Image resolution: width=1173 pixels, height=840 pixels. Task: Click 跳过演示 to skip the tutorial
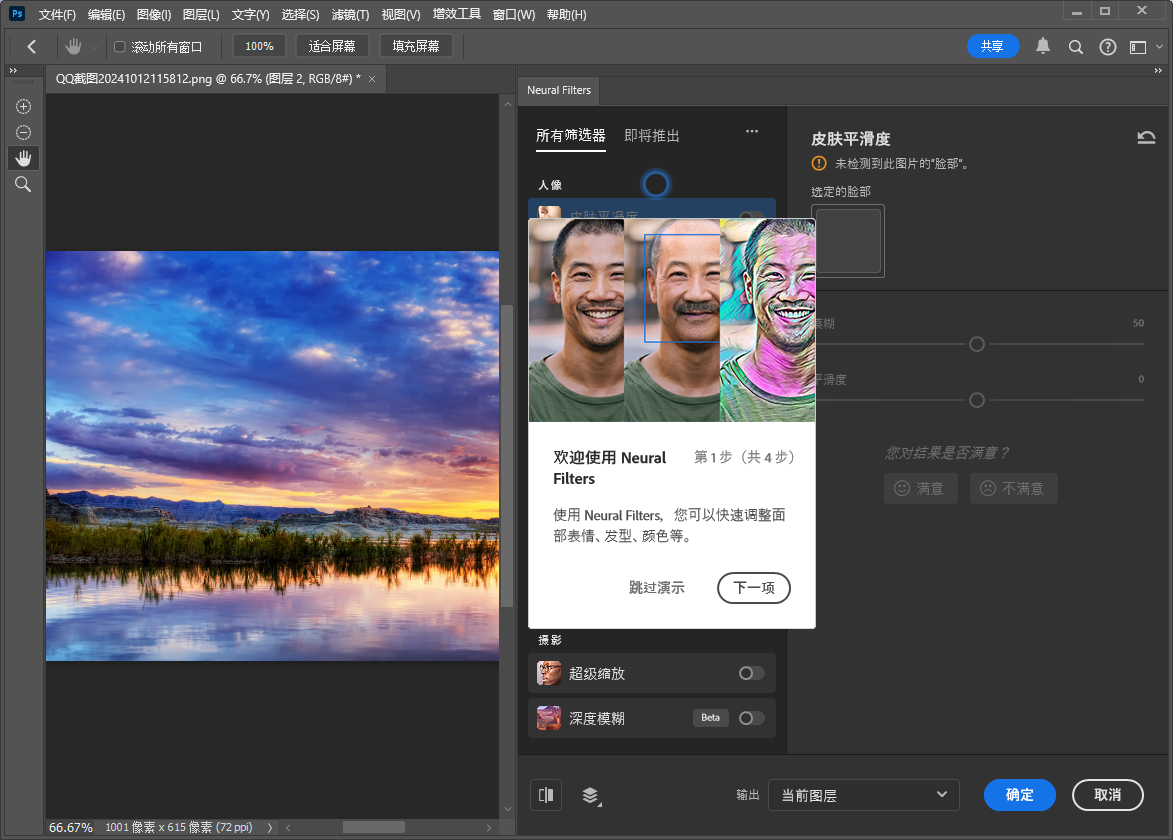point(656,588)
